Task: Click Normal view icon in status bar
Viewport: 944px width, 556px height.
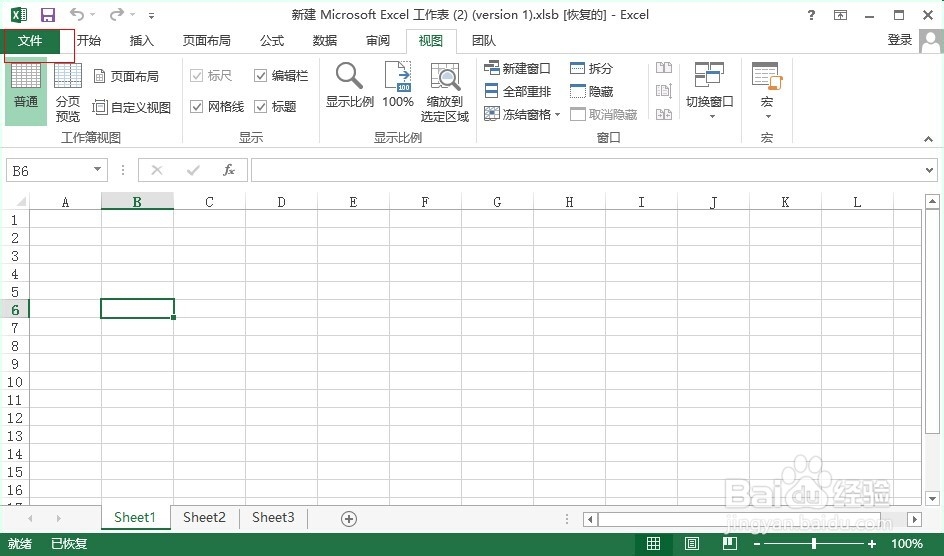Action: click(x=653, y=544)
